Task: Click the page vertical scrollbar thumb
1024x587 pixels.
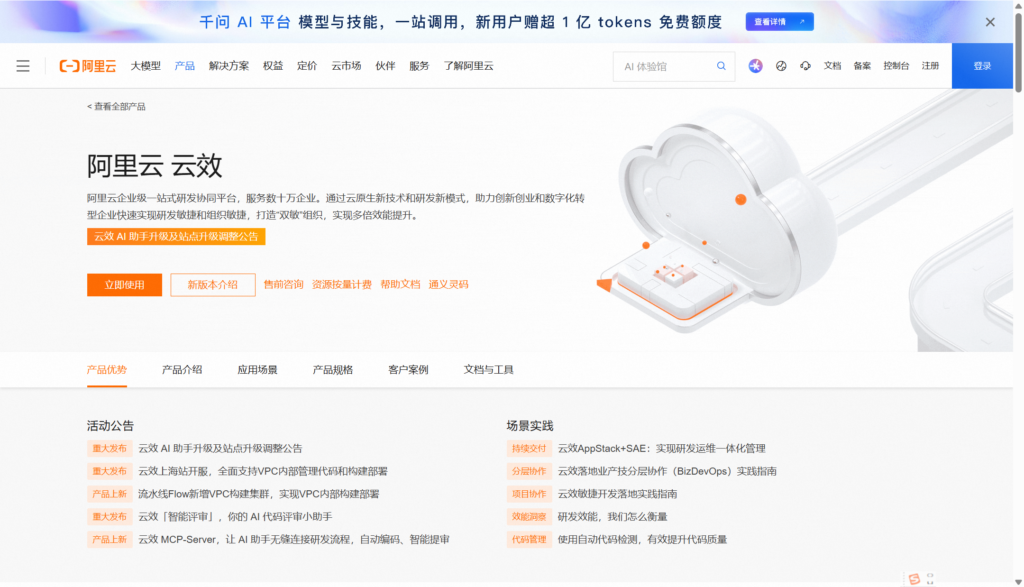Action: (x=1018, y=51)
